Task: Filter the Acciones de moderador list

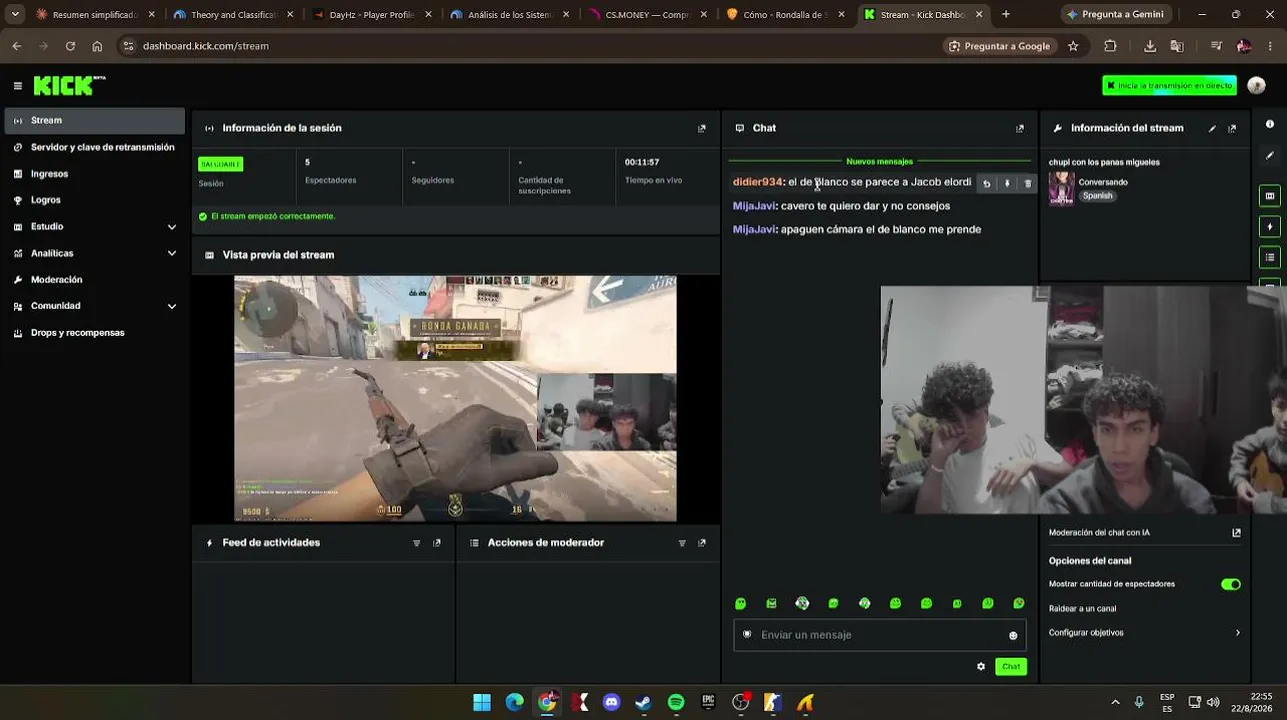Action: tap(682, 543)
